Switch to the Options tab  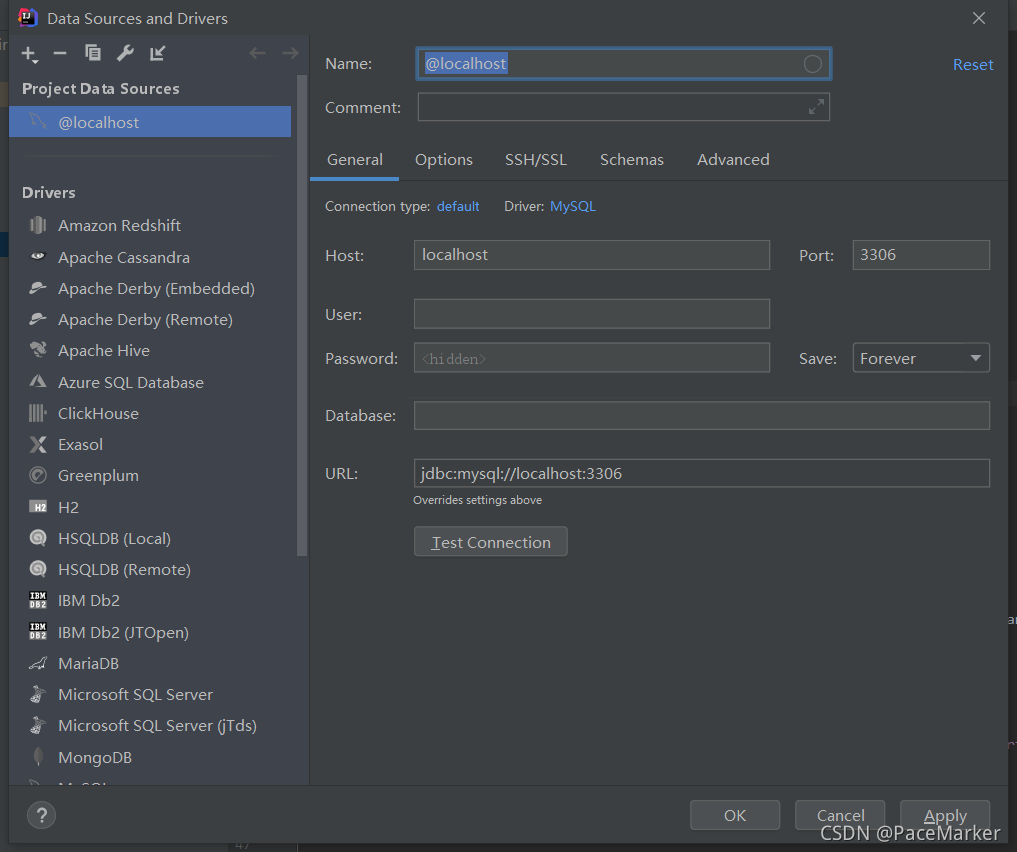pos(444,160)
